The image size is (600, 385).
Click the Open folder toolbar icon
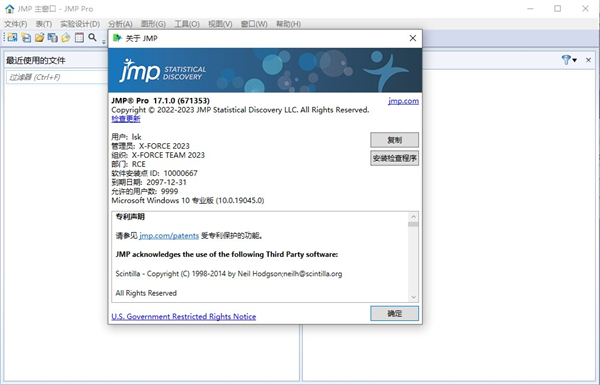(39, 37)
